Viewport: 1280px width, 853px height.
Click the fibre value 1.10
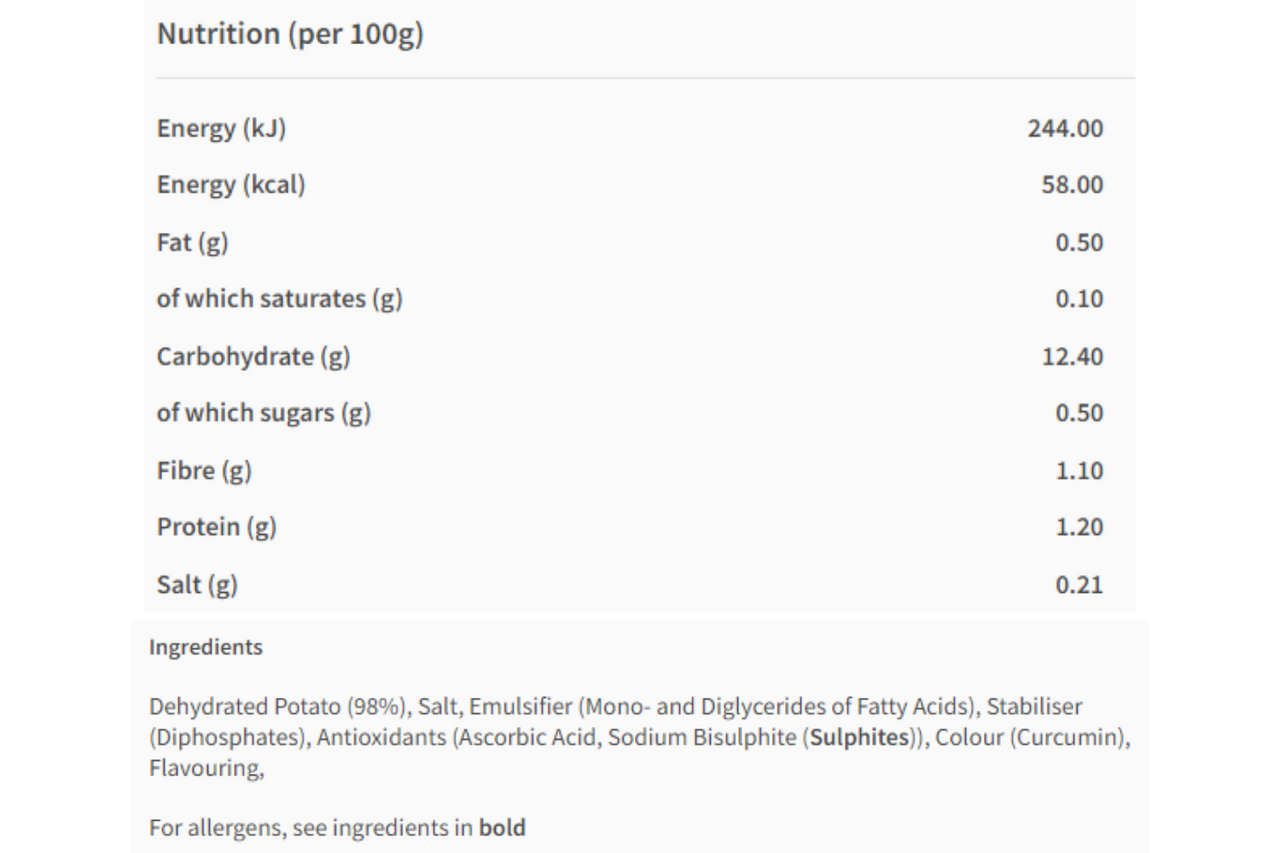tap(1079, 470)
